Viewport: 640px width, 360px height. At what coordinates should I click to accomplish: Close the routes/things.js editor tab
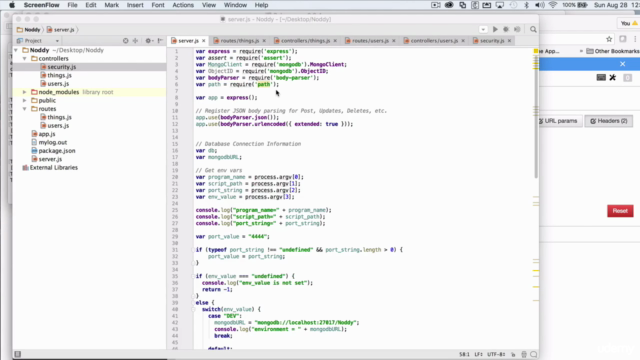click(264, 41)
